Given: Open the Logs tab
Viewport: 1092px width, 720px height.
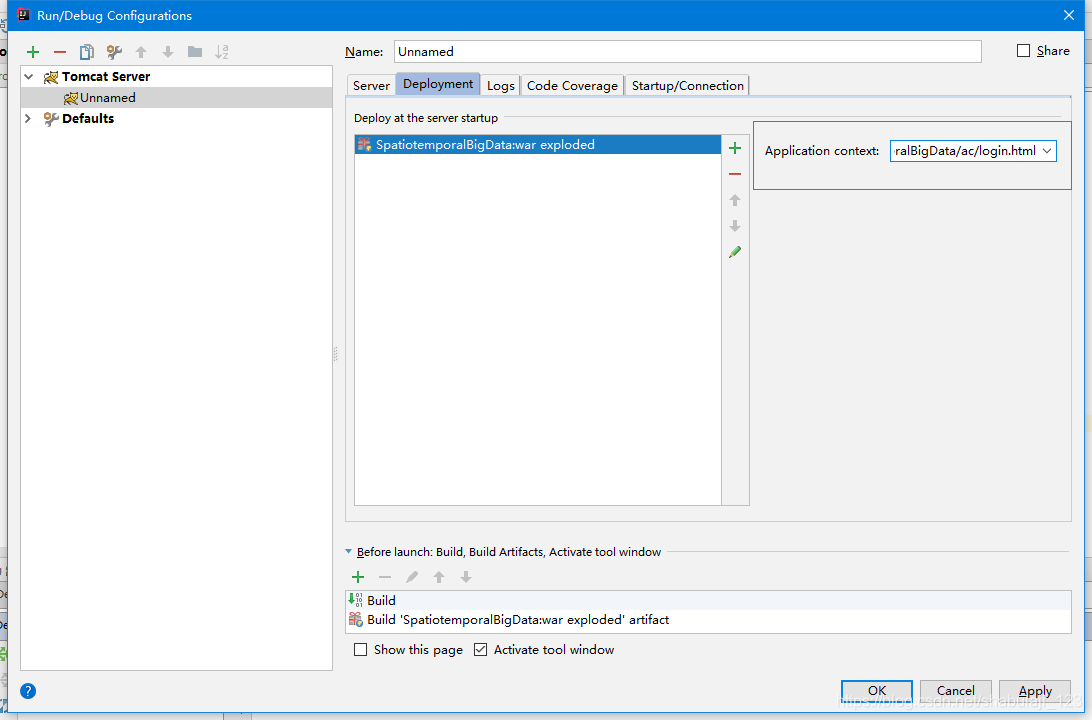Looking at the screenshot, I should pyautogui.click(x=501, y=86).
